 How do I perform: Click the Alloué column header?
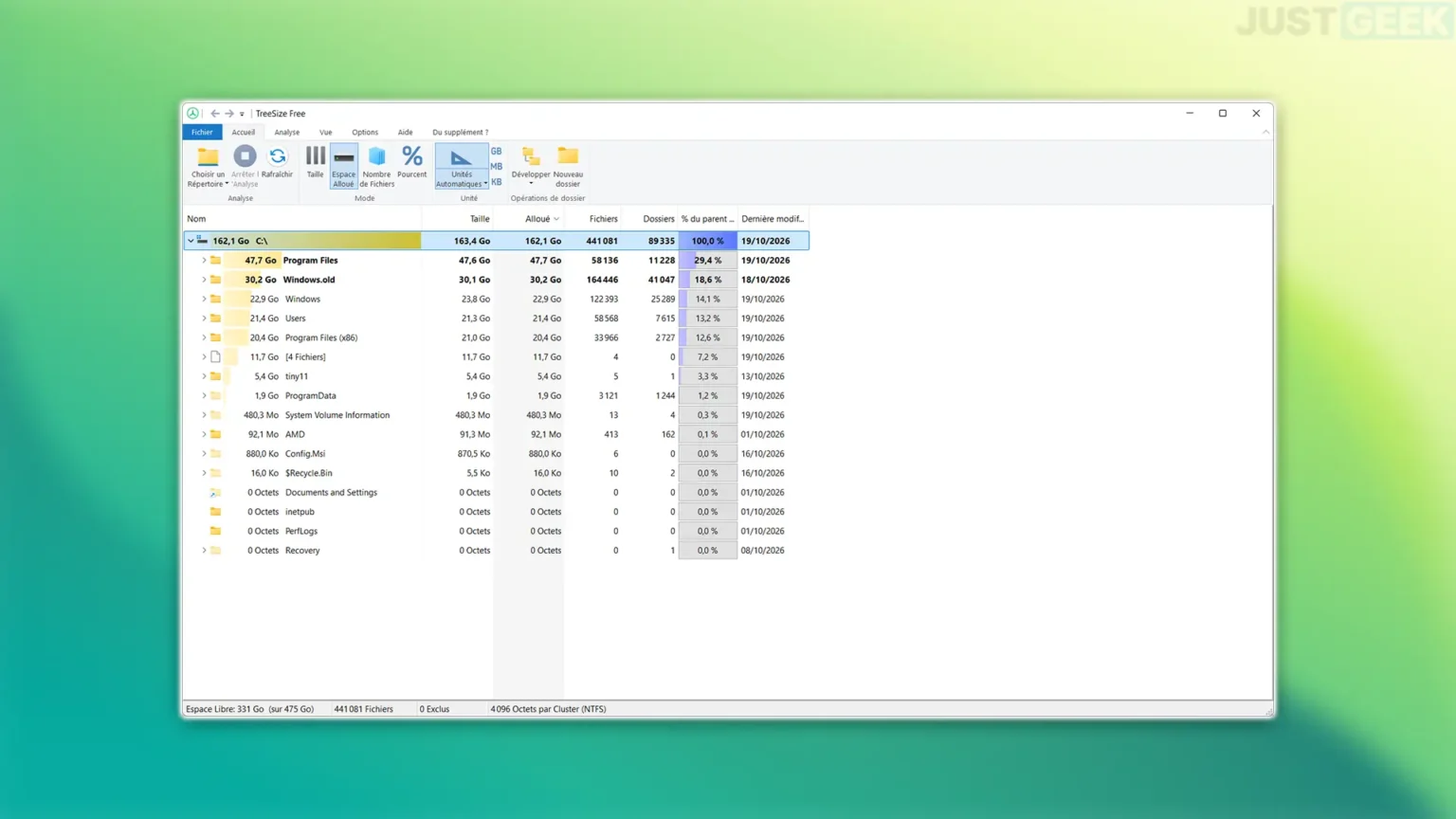point(529,219)
